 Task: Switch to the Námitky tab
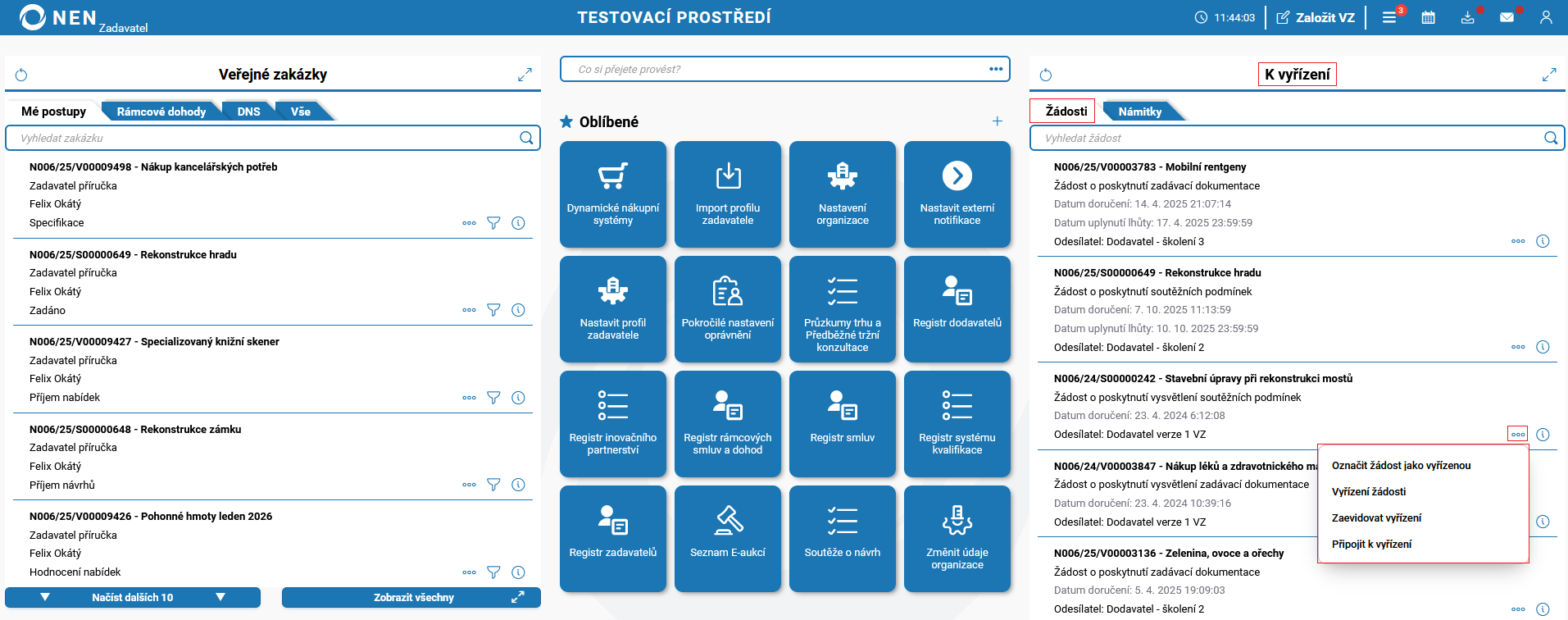point(1140,112)
